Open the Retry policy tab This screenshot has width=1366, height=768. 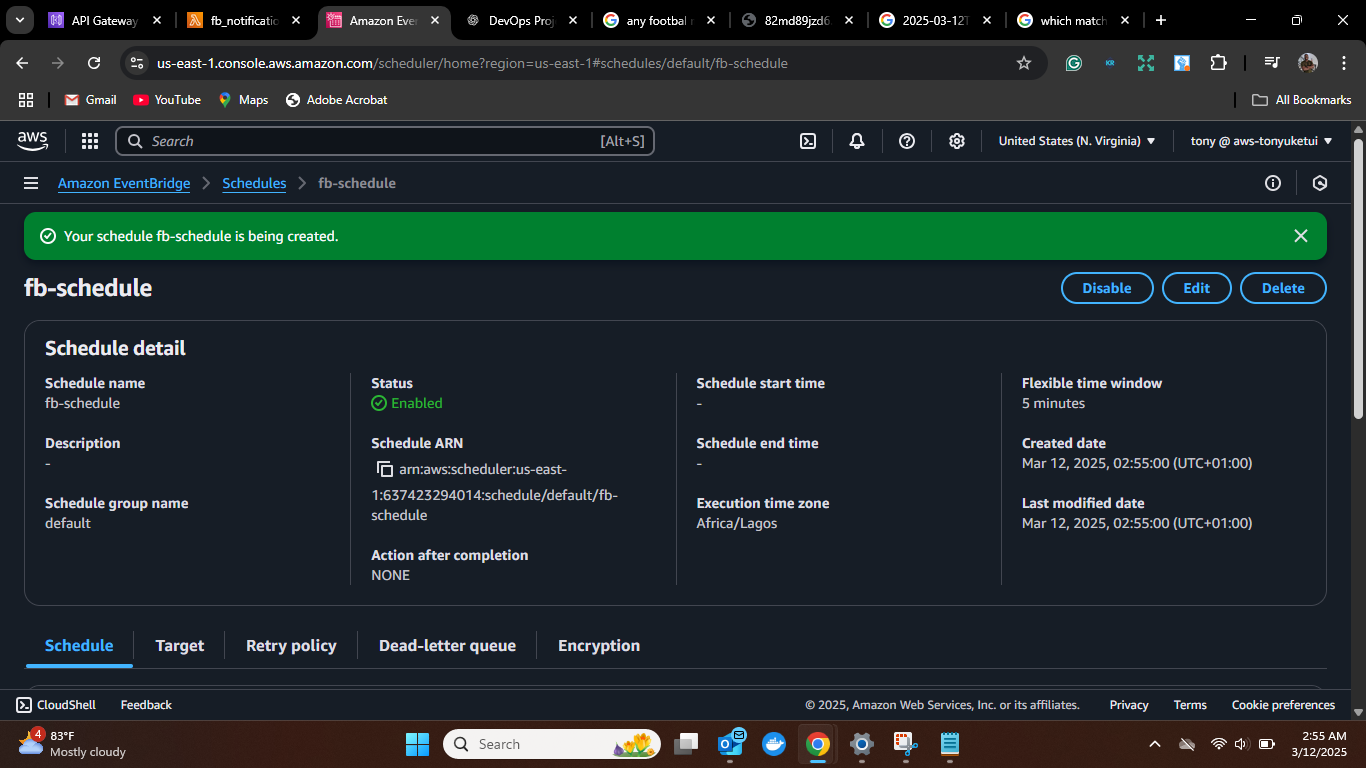click(x=291, y=646)
